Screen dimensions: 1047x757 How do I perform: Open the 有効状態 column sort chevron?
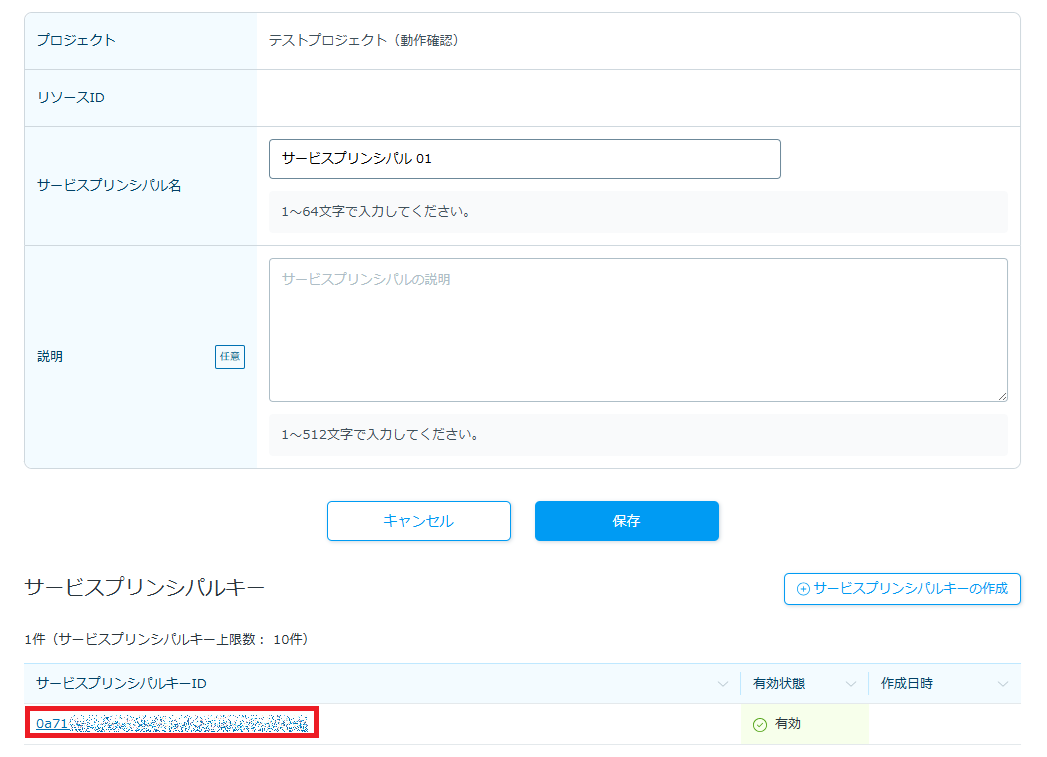tap(851, 684)
